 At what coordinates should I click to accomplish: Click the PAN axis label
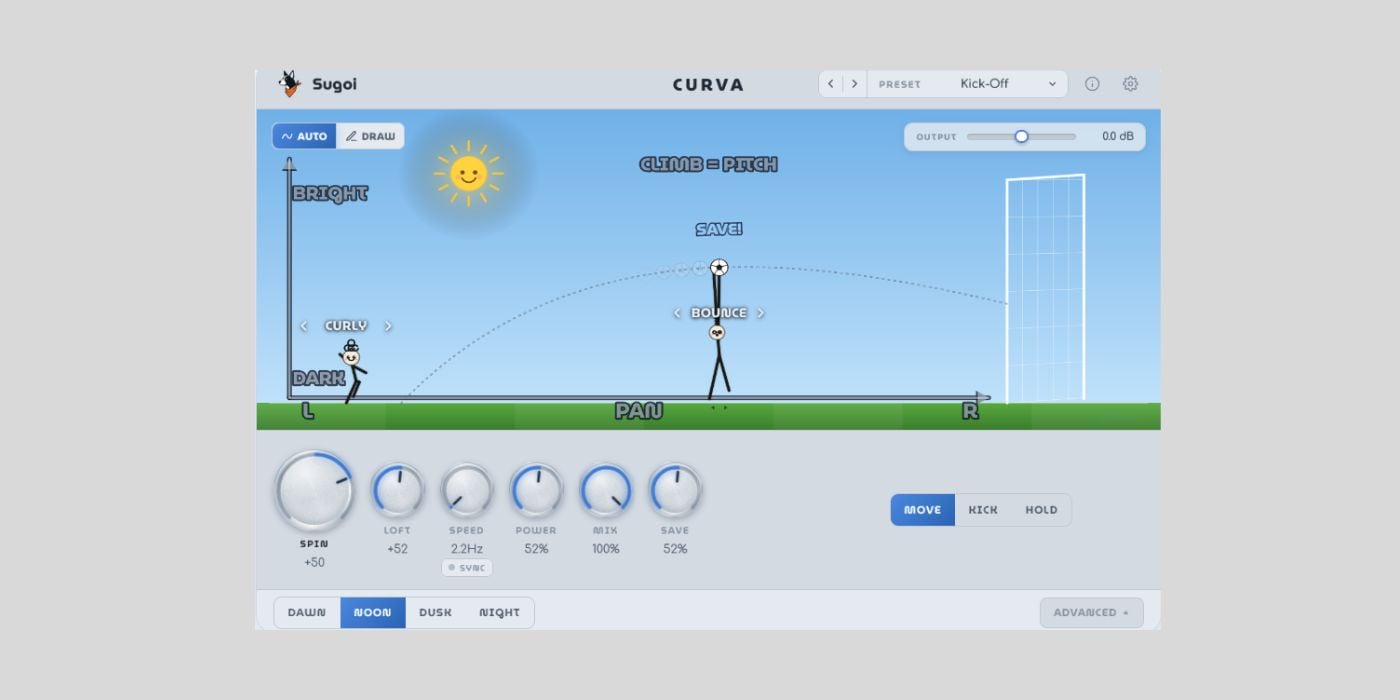pyautogui.click(x=639, y=411)
